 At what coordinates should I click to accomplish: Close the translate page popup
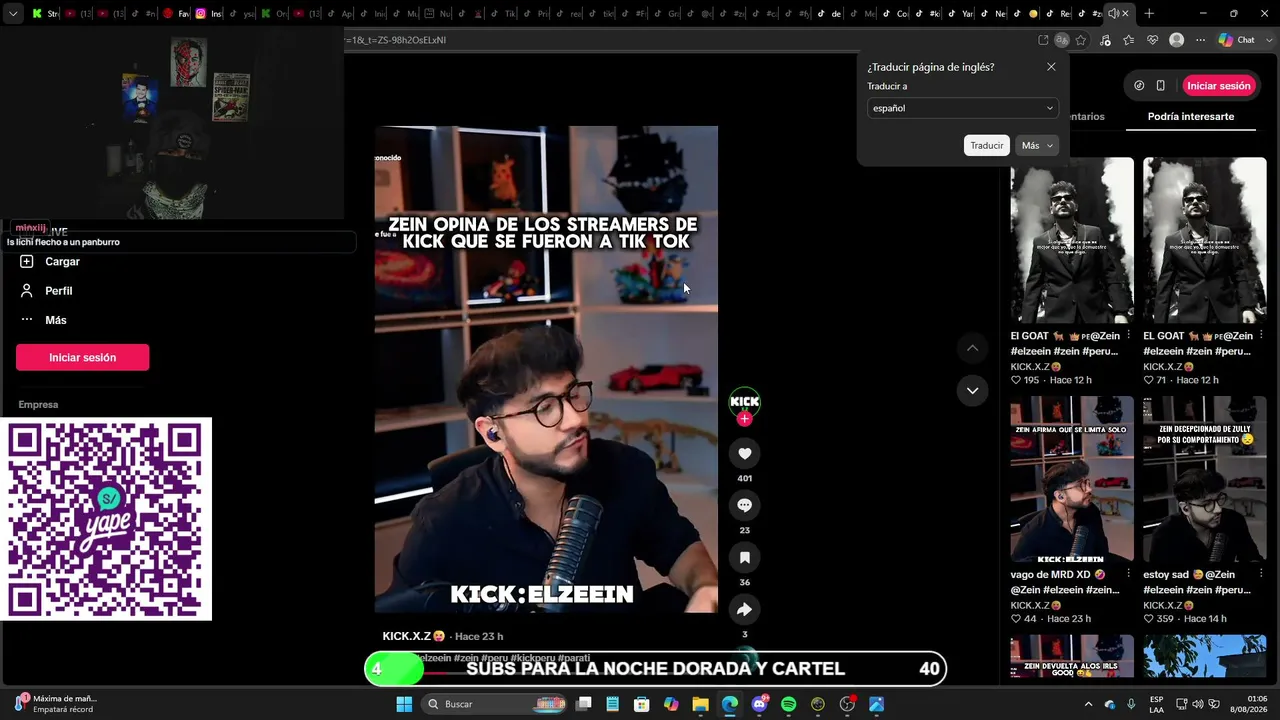[x=1051, y=67]
